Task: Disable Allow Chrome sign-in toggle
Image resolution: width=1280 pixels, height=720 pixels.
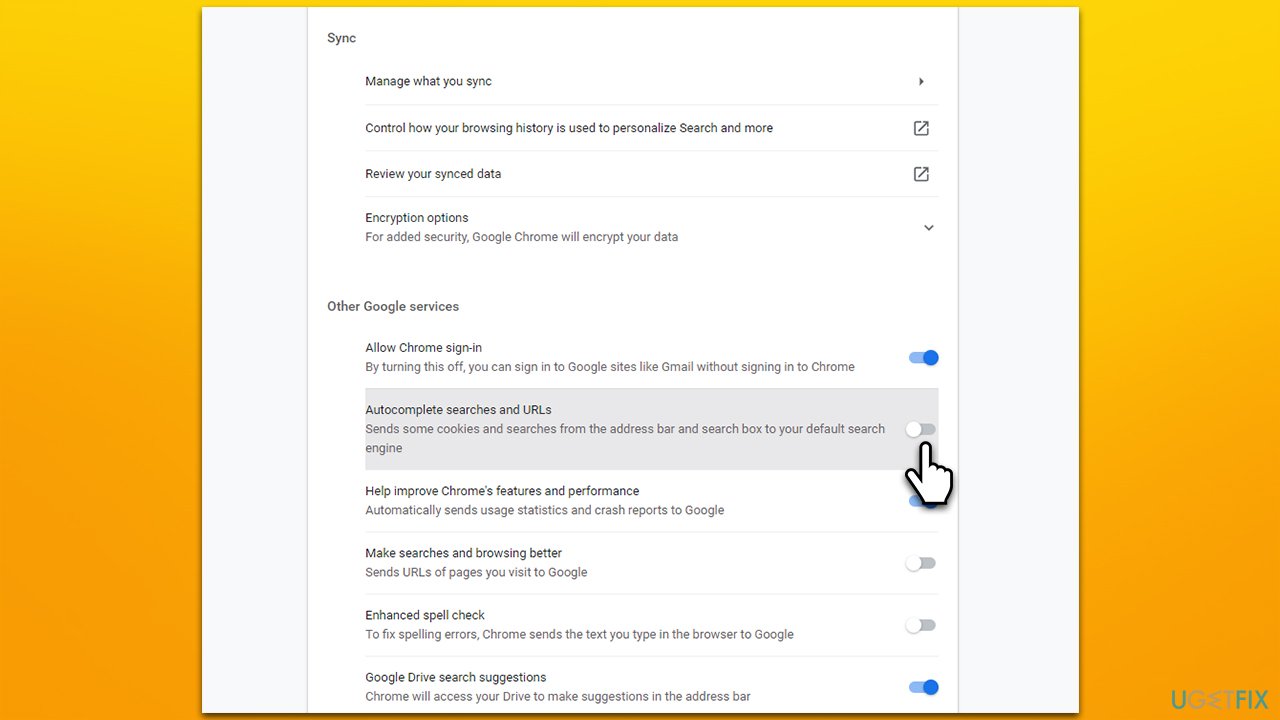Action: 923,357
